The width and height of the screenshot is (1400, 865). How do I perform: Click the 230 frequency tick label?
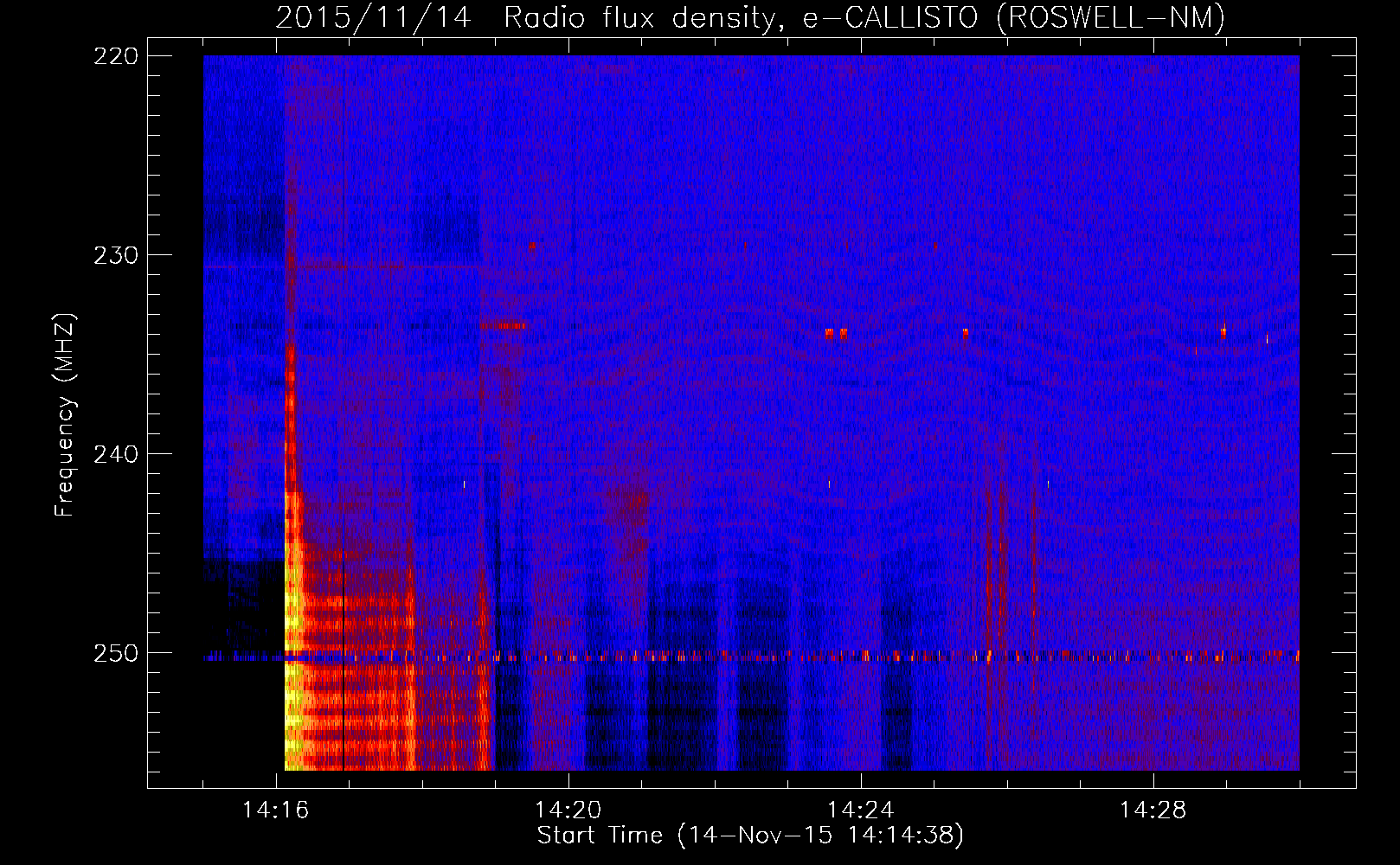tap(116, 255)
